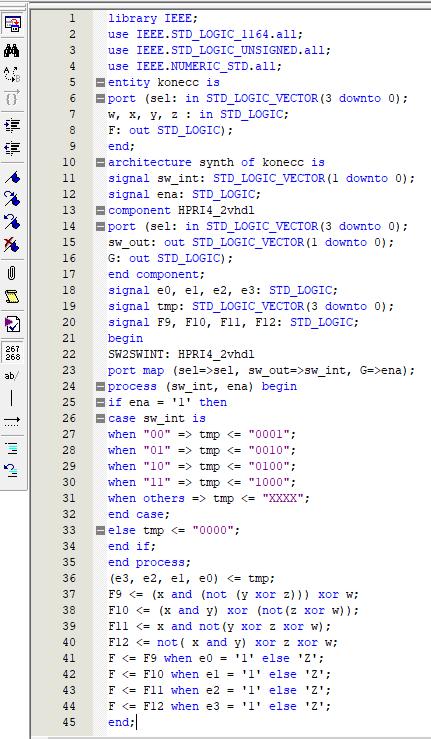Click 'signal F9, F10, F11, F12' line
431x739 pixels.
point(233,322)
